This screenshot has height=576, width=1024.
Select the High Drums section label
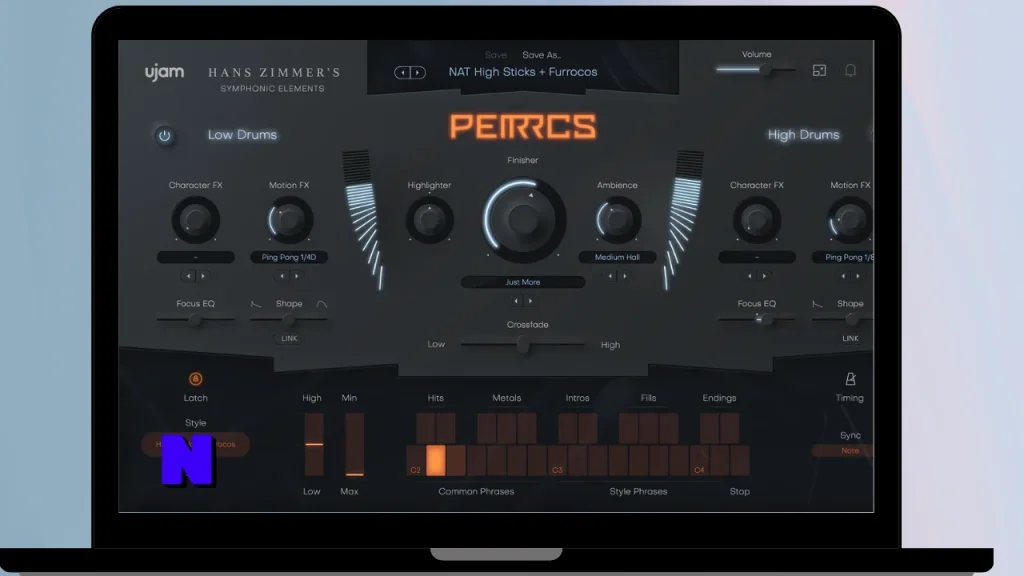803,135
